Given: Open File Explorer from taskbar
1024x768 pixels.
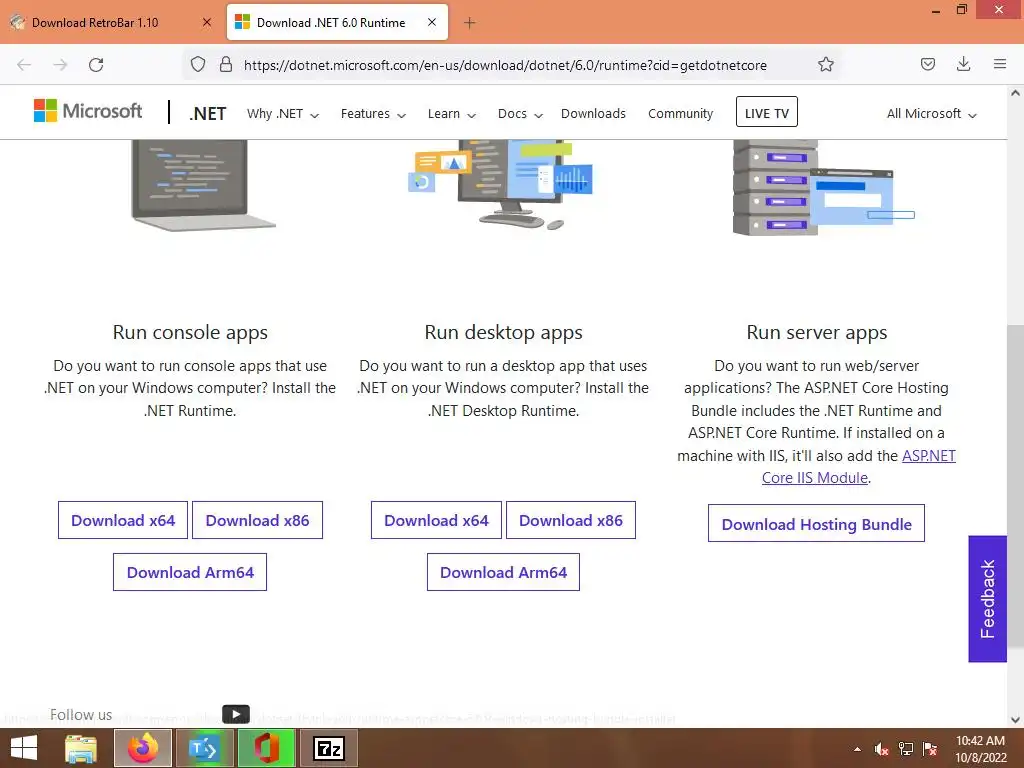Looking at the screenshot, I should pyautogui.click(x=81, y=748).
